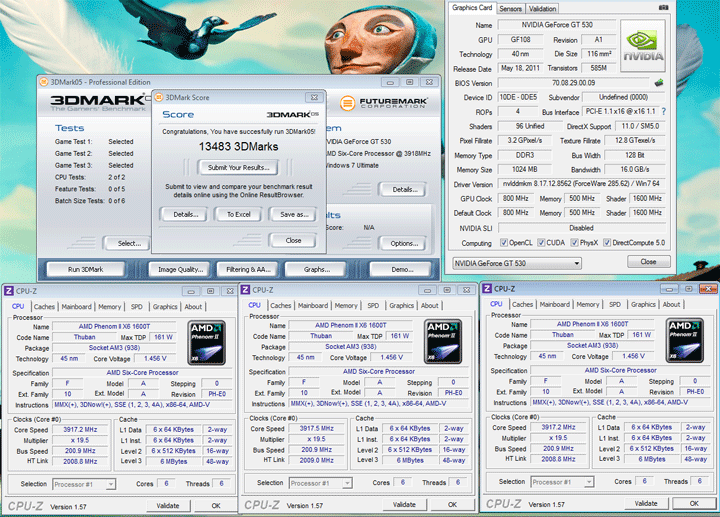Select the Graphics Card tab in GPU-Z
This screenshot has width=720, height=517.
(472, 7)
